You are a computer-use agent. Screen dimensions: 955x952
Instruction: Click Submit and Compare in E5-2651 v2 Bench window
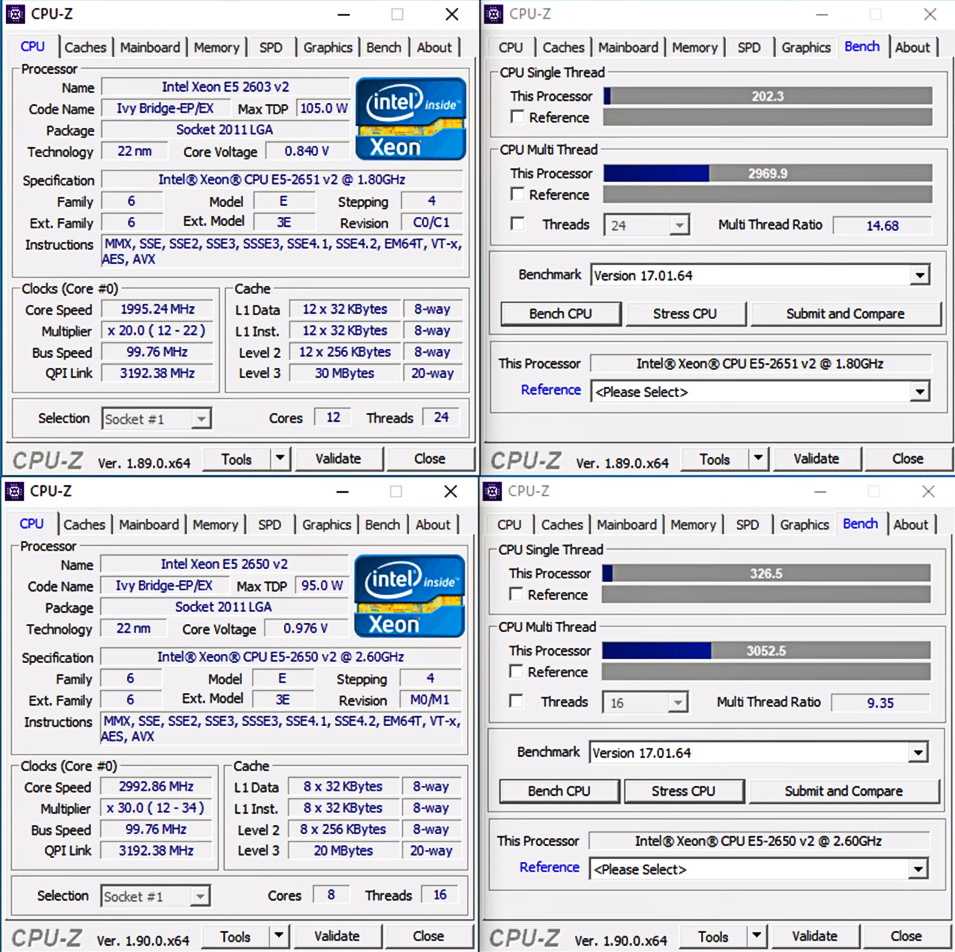[845, 314]
